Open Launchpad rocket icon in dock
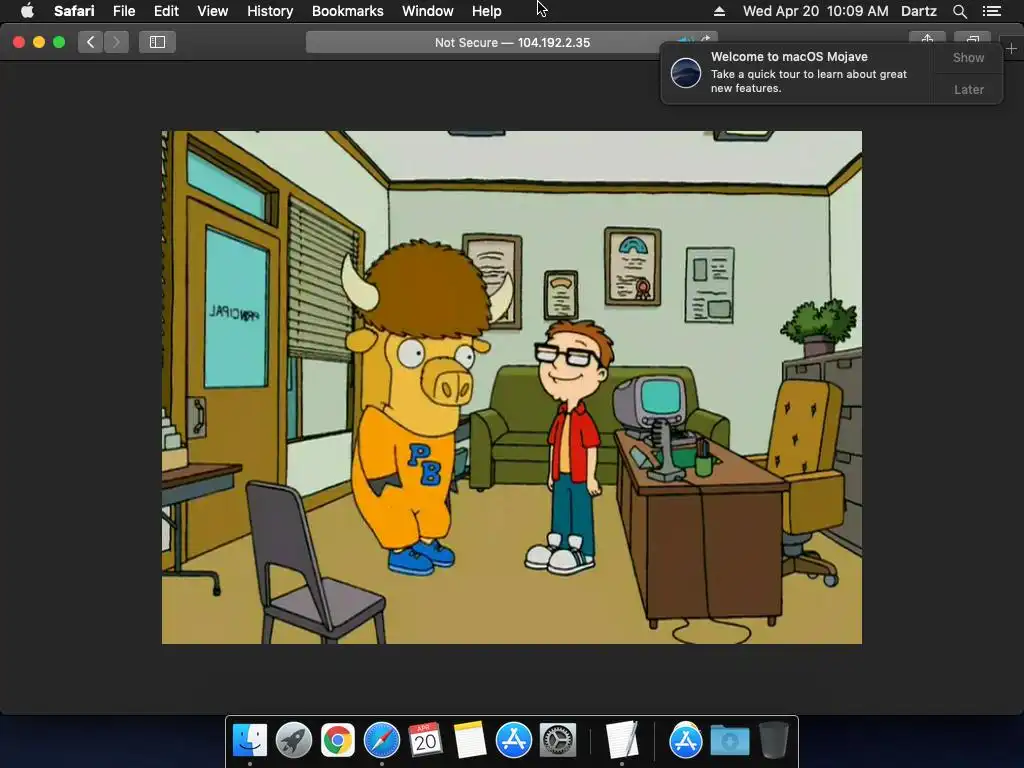 tap(294, 740)
